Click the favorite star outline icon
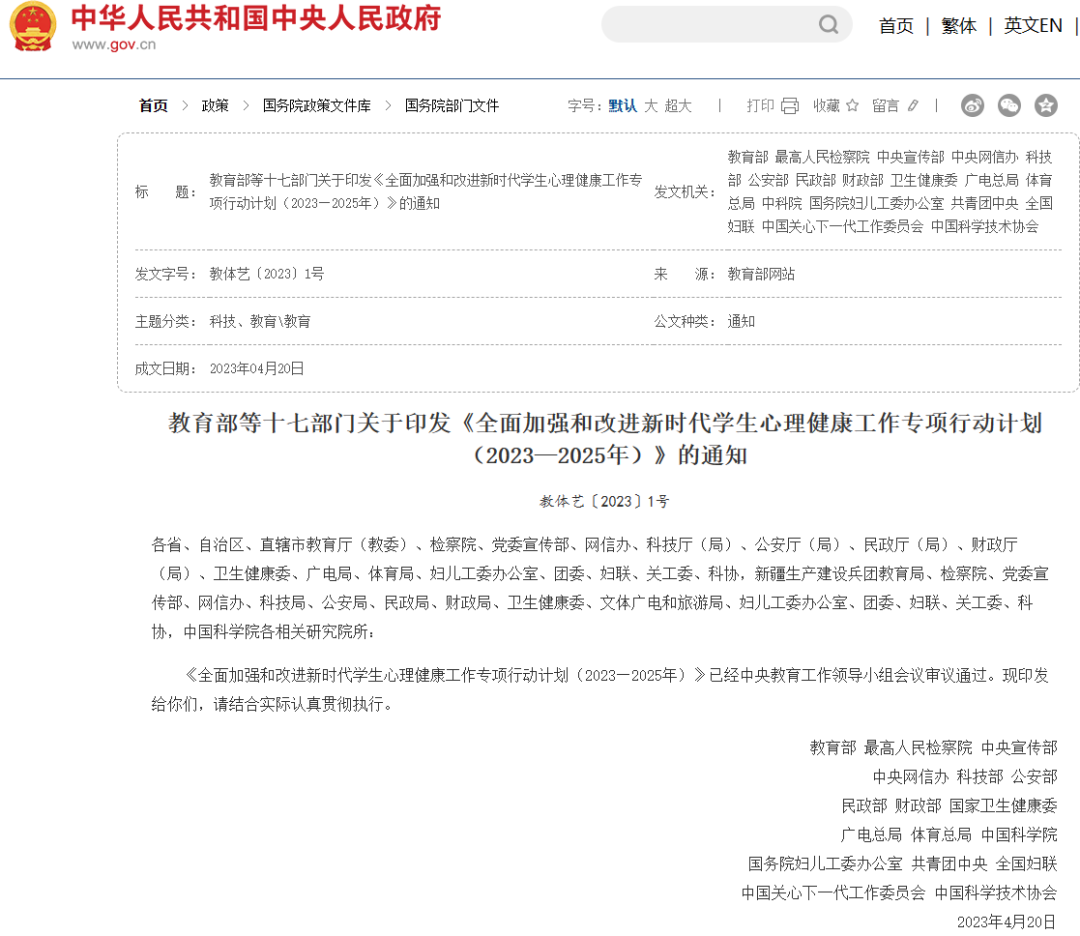The height and width of the screenshot is (936, 1080). pyautogui.click(x=852, y=106)
